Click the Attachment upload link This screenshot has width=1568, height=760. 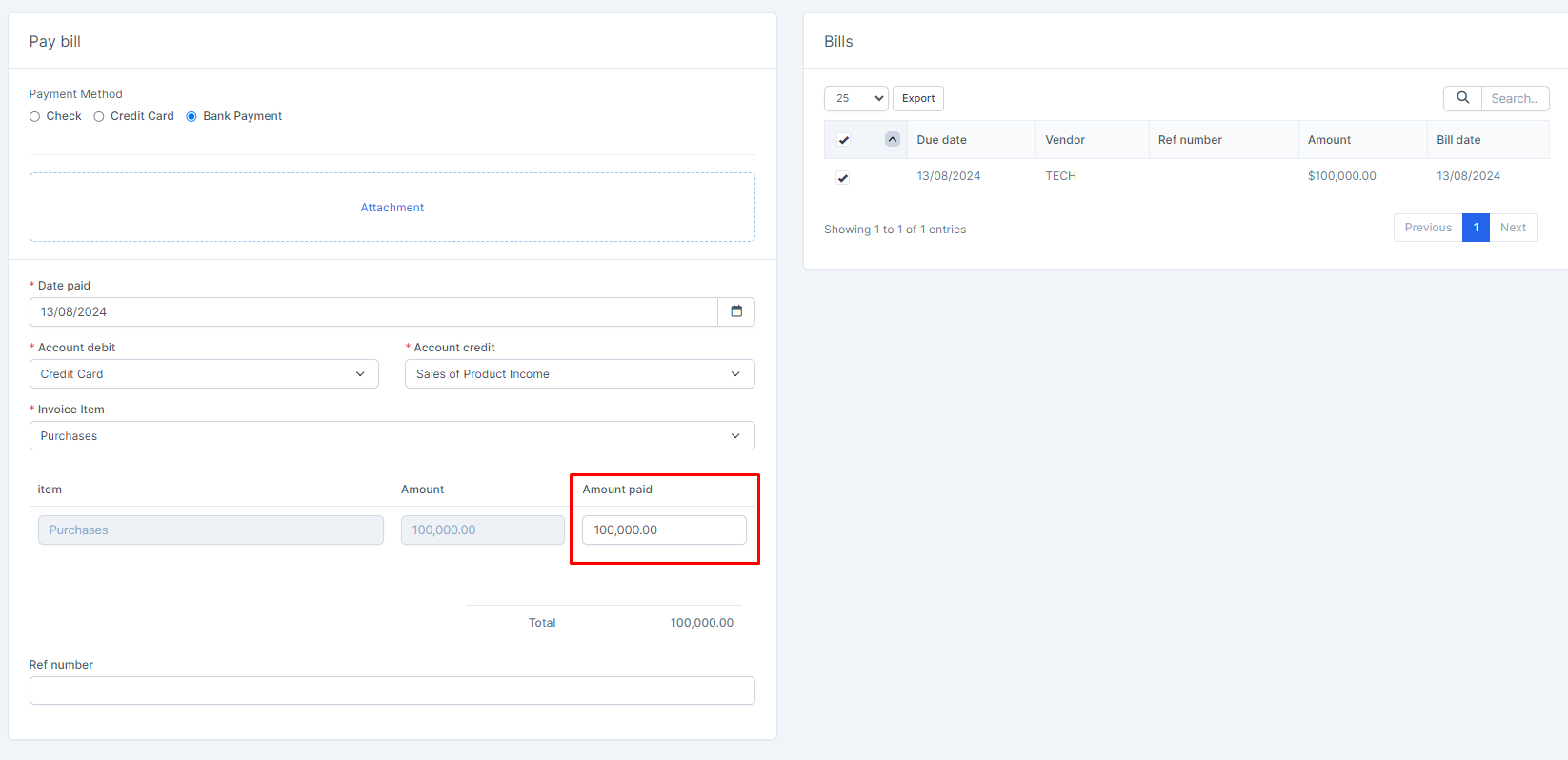(392, 208)
